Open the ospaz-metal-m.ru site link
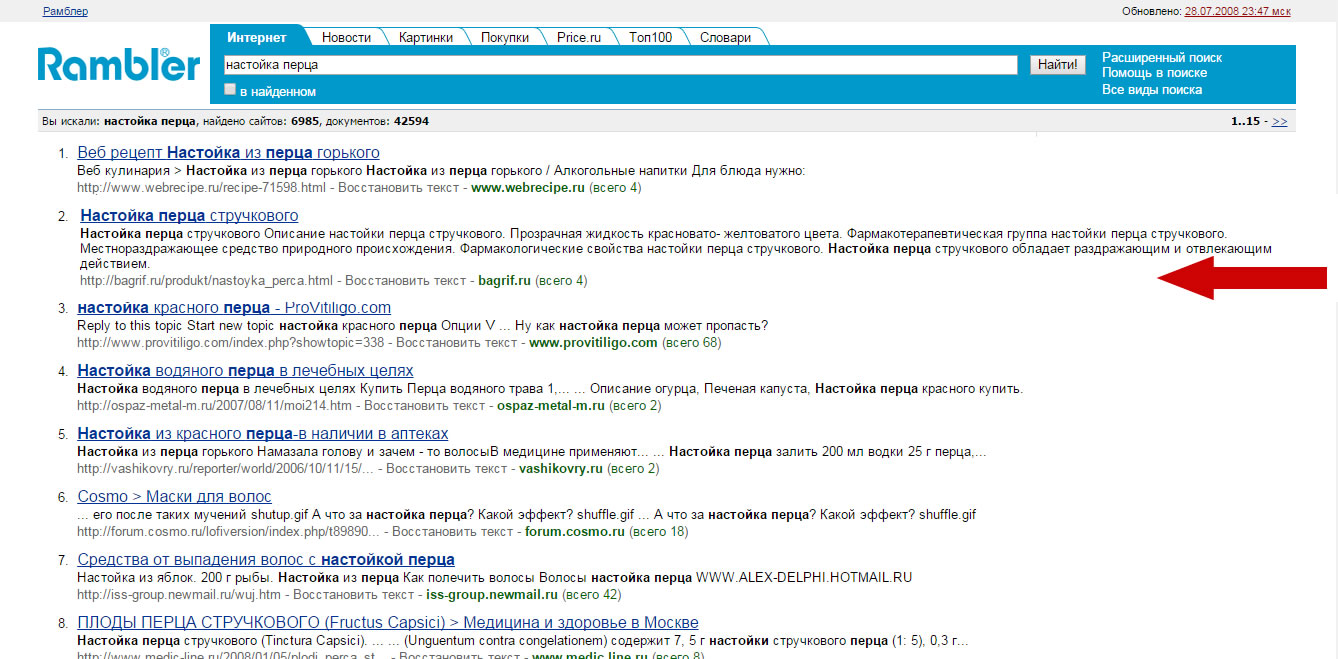Image resolution: width=1338 pixels, height=659 pixels. (x=551, y=405)
